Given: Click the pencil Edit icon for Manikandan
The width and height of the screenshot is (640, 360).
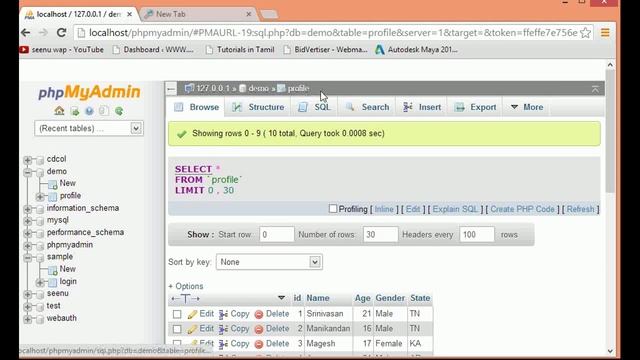Looking at the screenshot, I should 192,329.
